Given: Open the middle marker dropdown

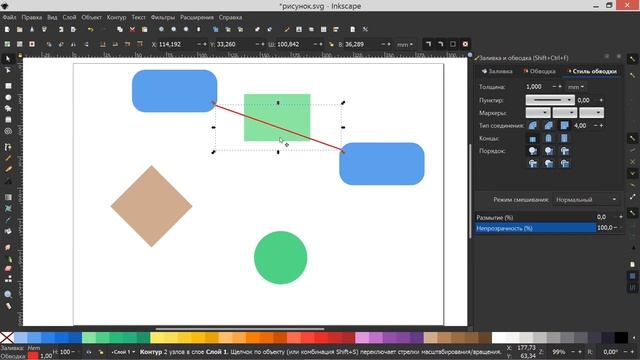Looking at the screenshot, I should (564, 113).
